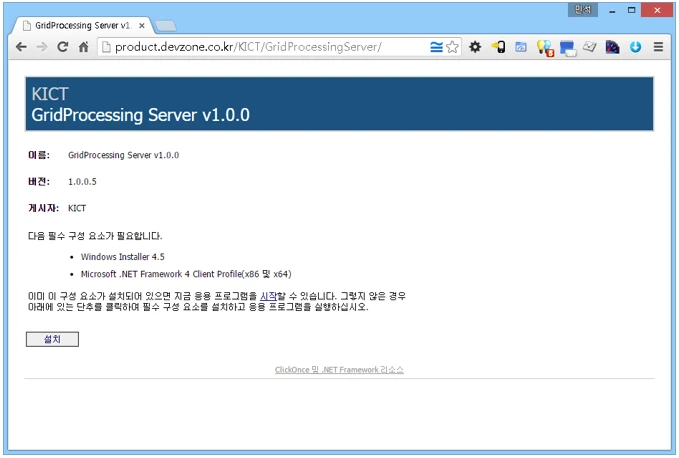Open a new tab
Image resolution: width=679 pixels, height=458 pixels.
click(165, 26)
